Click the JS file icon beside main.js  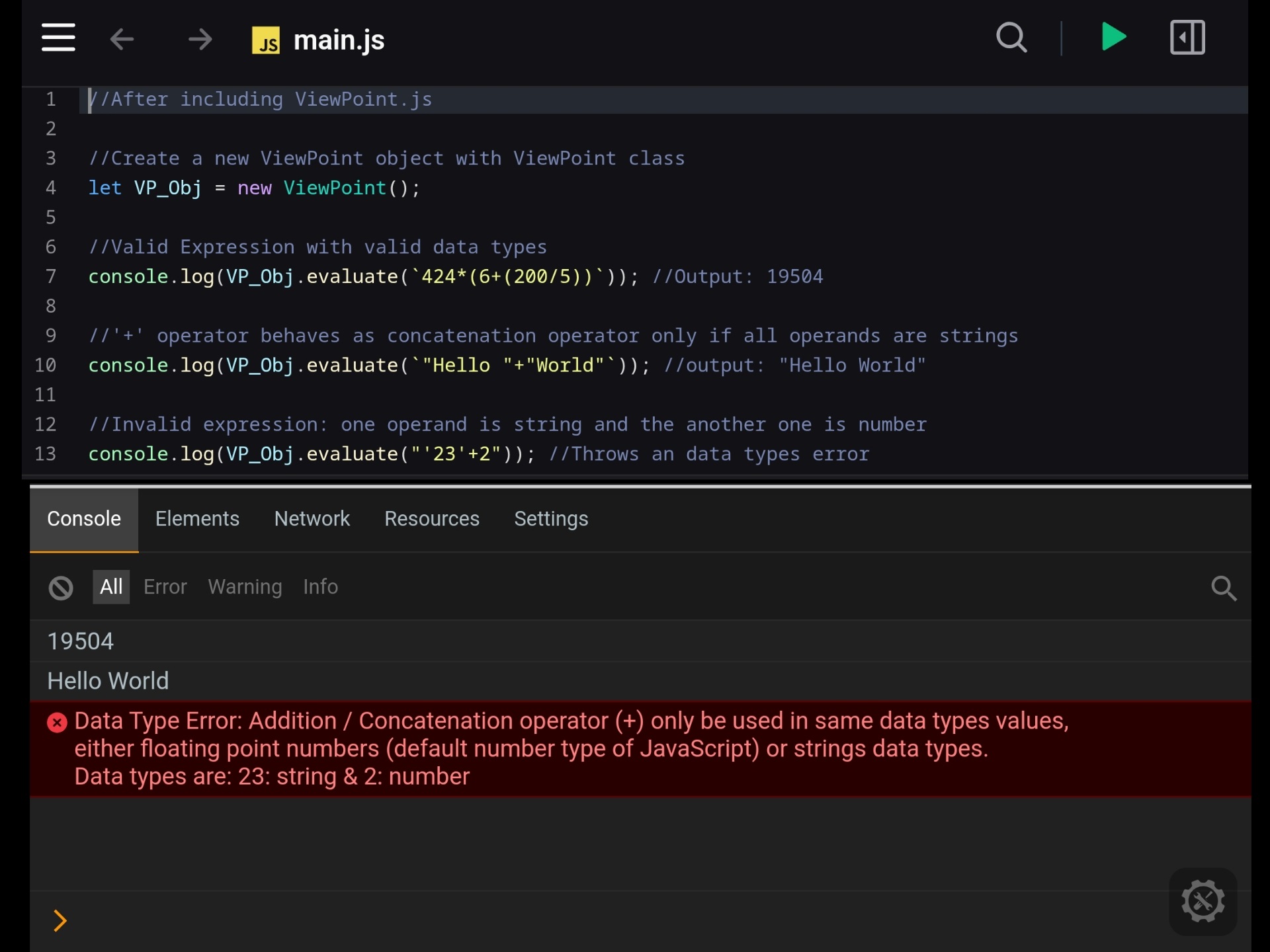click(266, 40)
